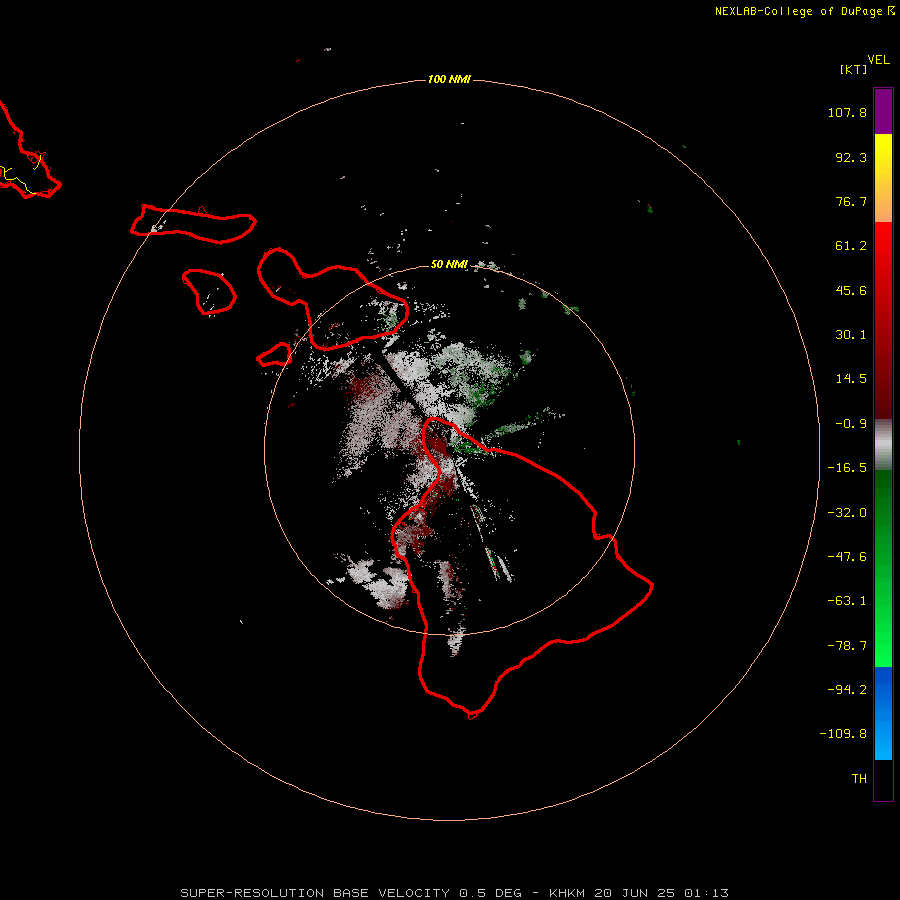Screen dimensions: 900x900
Task: Click the -63.1 velocity scale value
Action: point(847,601)
